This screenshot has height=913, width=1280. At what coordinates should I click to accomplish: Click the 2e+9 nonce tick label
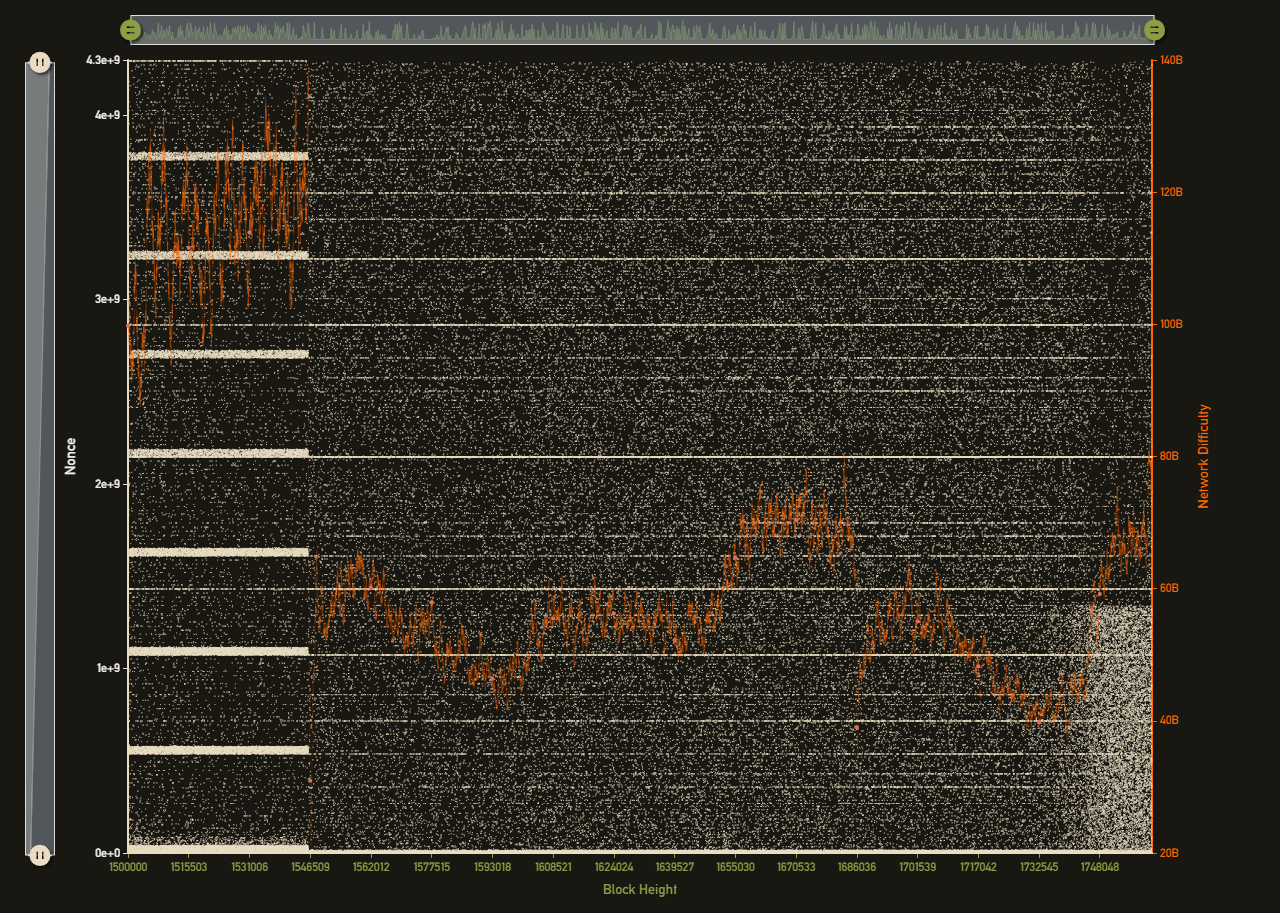(108, 484)
